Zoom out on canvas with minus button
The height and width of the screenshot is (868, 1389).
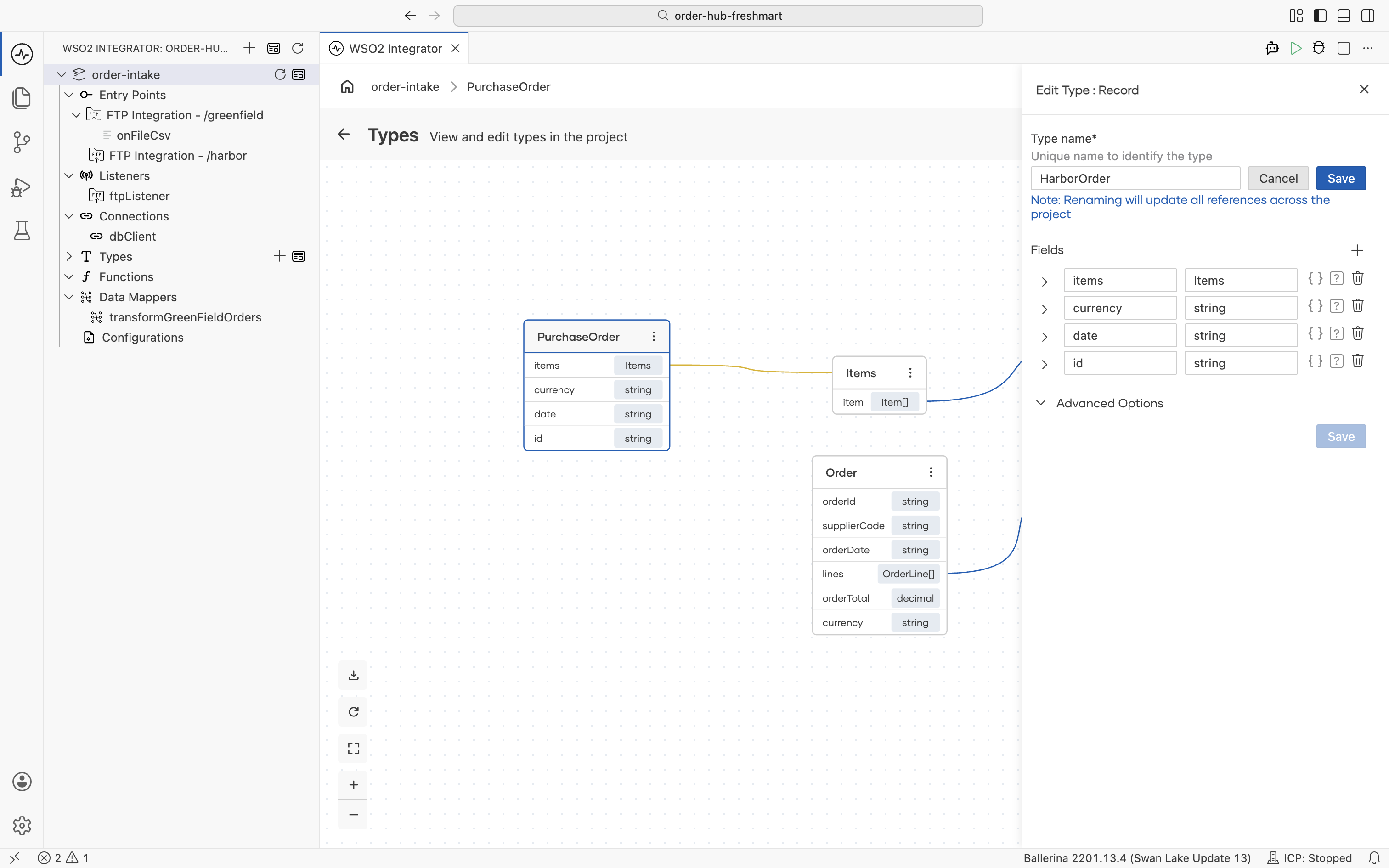[354, 815]
